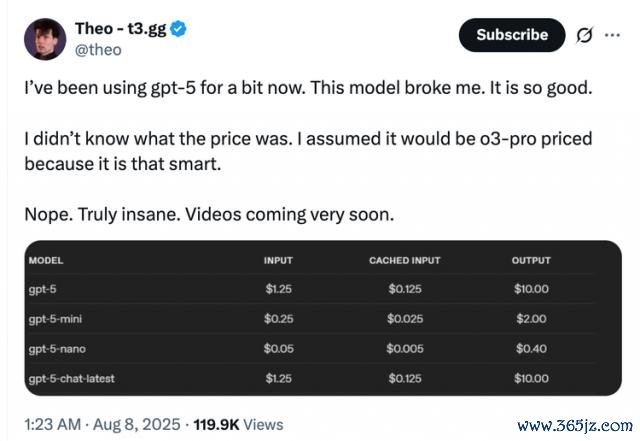Select the gpt-5-nano row label
Screen dimensions: 640x441
point(58,348)
